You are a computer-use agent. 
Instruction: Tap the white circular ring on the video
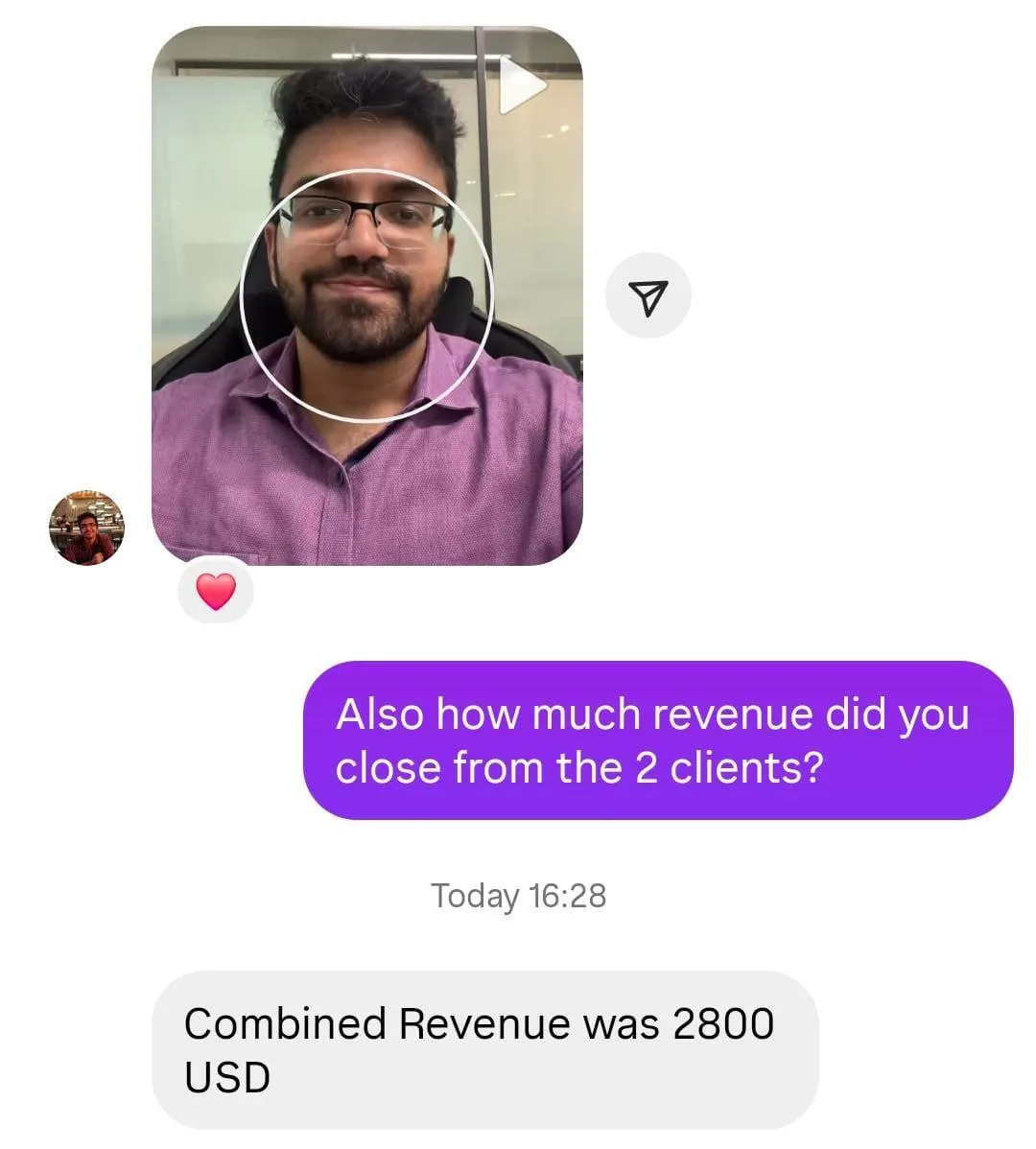(367, 296)
